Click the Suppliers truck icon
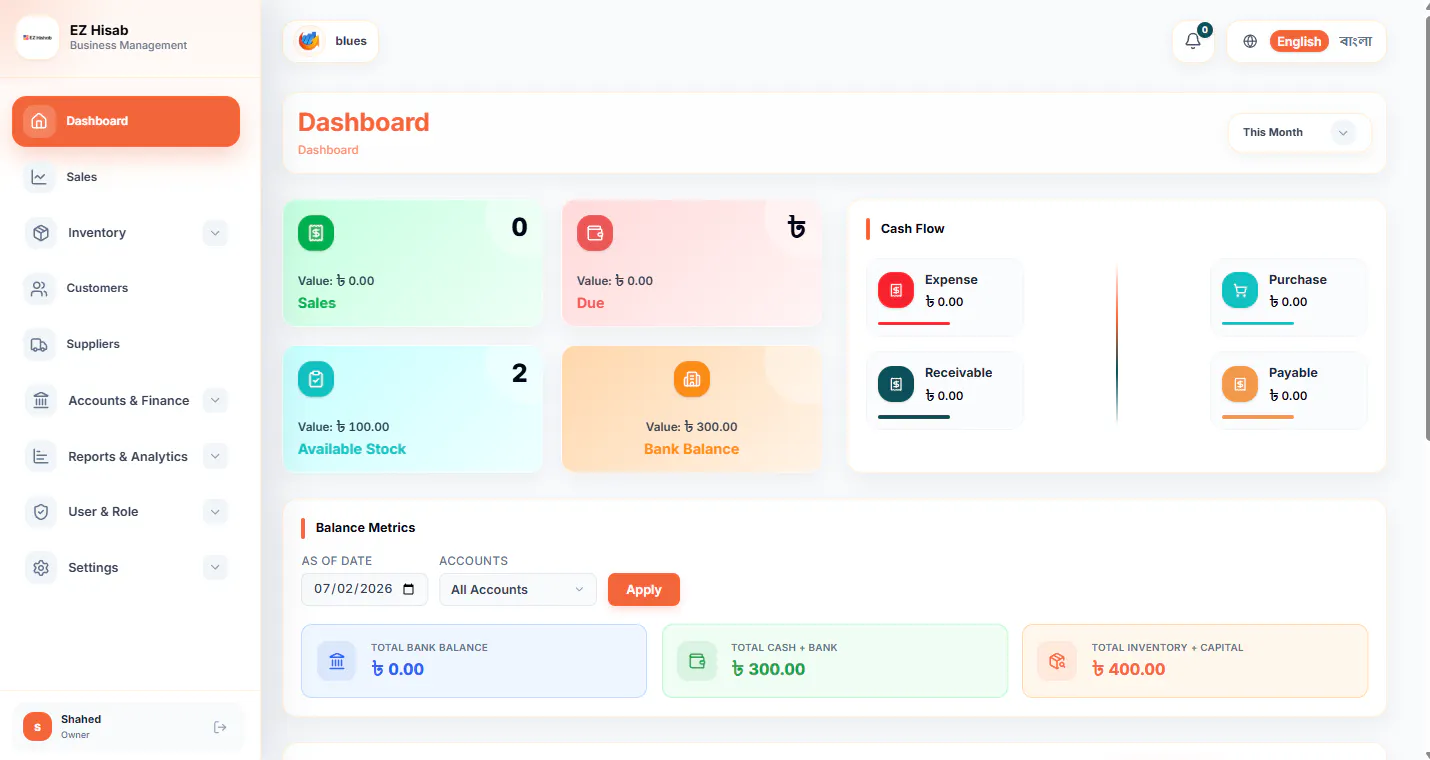 39,344
